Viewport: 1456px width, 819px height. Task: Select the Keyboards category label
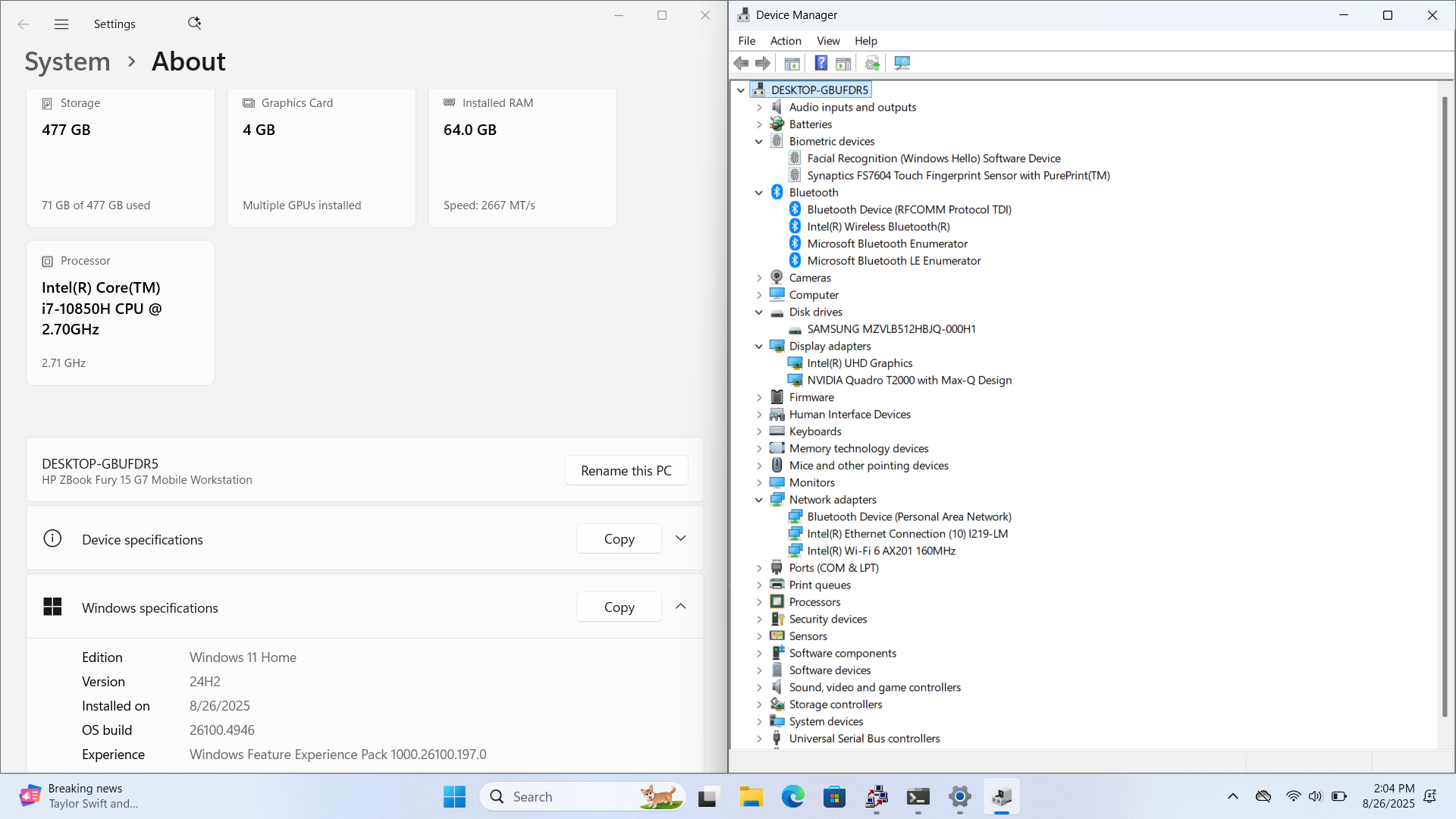click(x=815, y=431)
